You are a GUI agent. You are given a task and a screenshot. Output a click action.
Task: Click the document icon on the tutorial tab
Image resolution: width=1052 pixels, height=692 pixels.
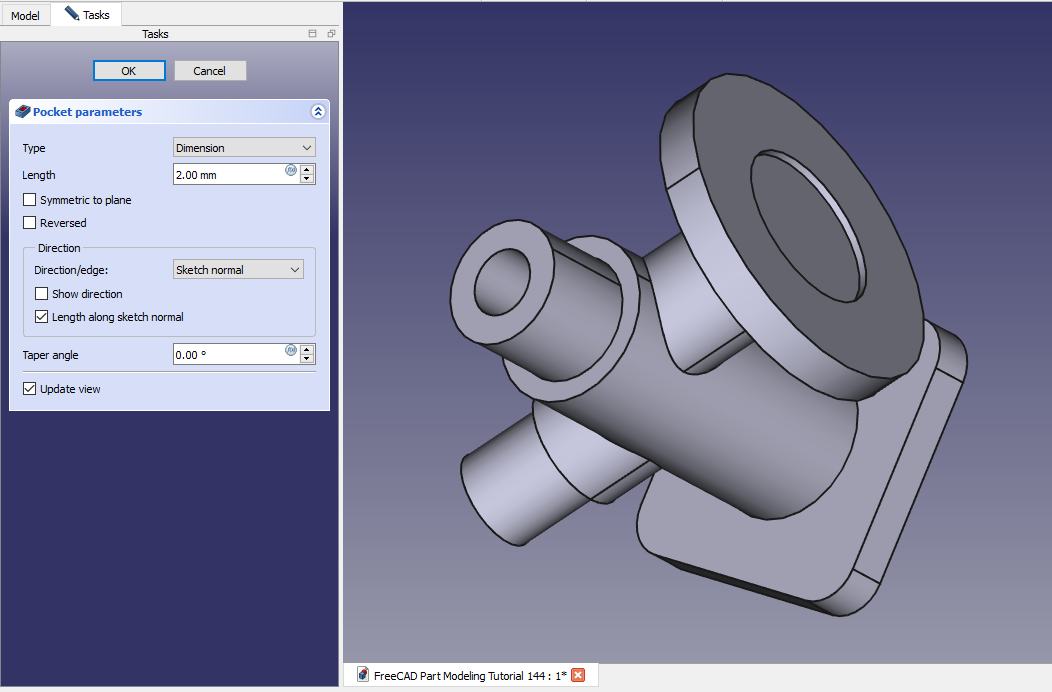(362, 676)
